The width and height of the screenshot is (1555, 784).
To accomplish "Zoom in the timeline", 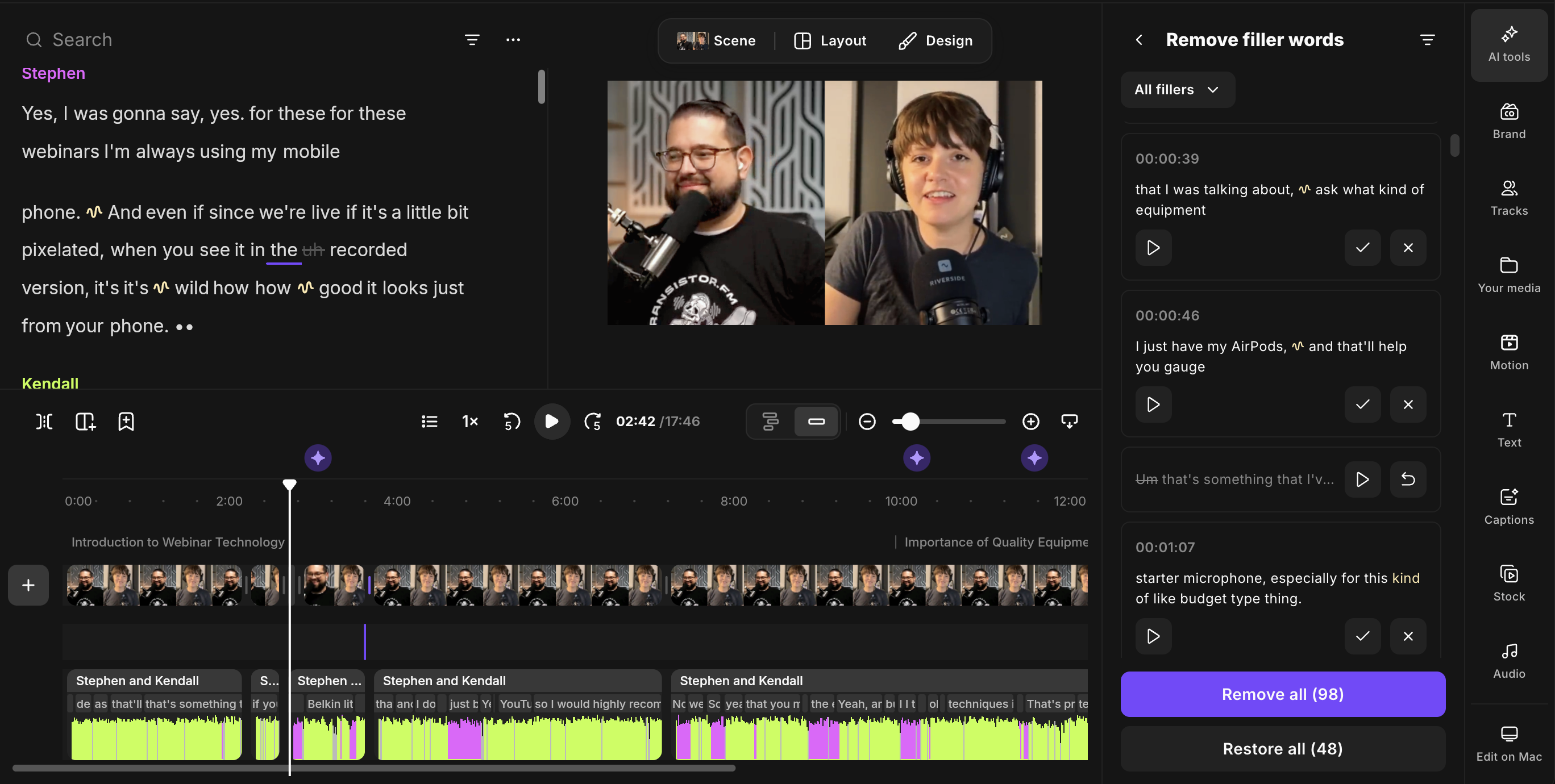I will [1030, 422].
